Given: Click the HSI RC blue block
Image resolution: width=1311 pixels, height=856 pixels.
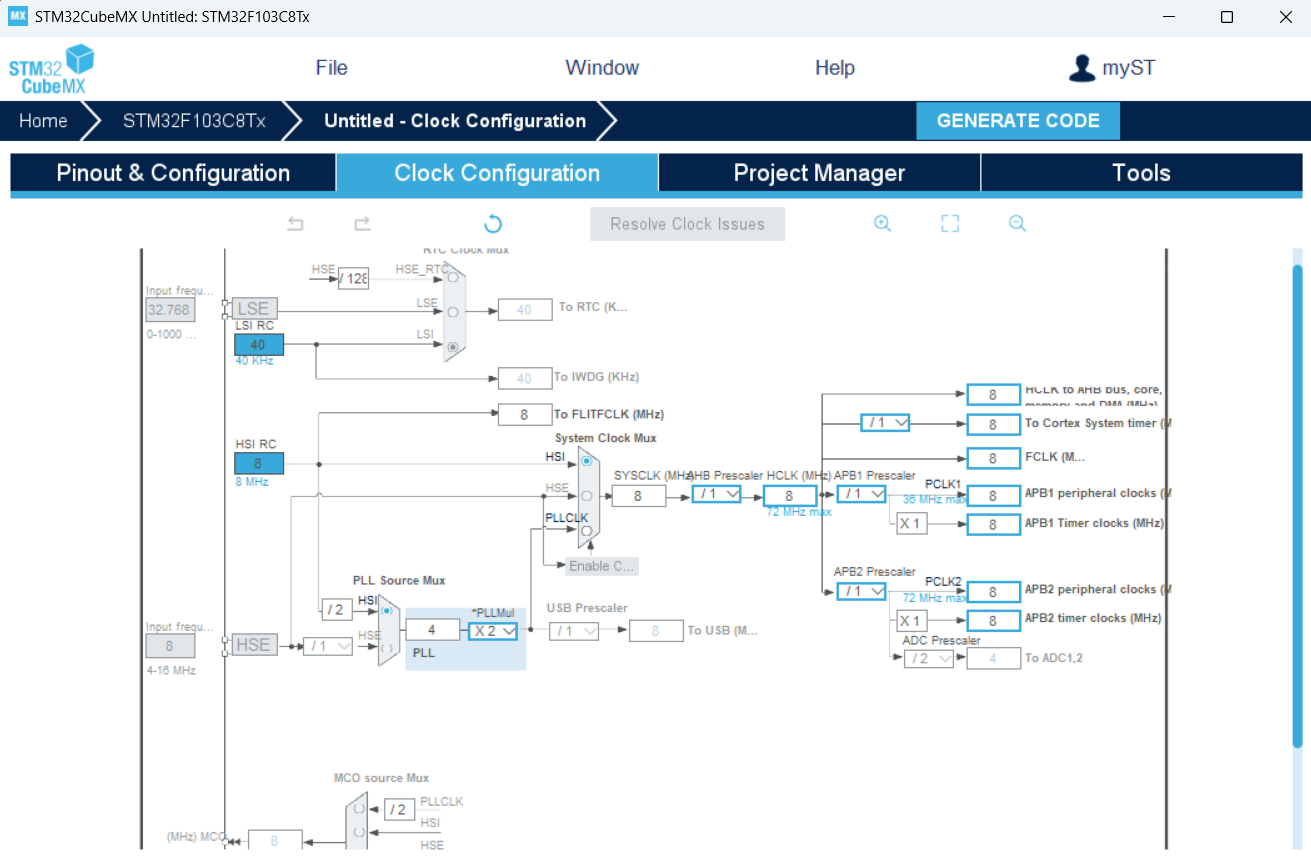Looking at the screenshot, I should click(x=259, y=463).
